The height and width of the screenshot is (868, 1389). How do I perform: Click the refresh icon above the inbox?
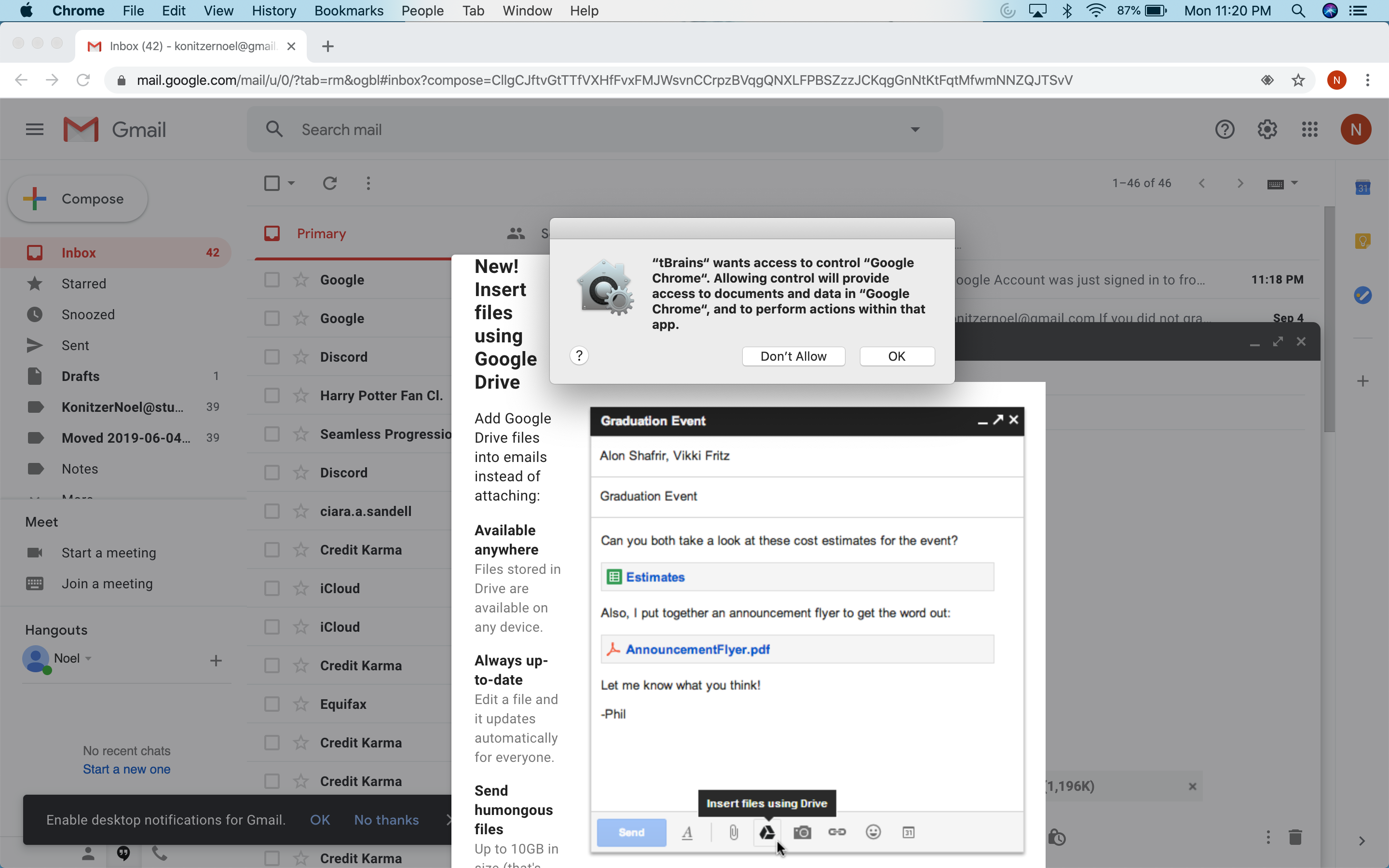tap(329, 183)
